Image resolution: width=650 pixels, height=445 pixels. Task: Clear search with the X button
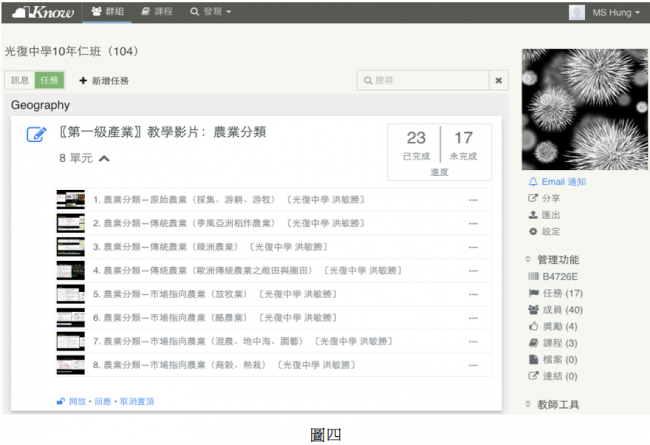[498, 80]
